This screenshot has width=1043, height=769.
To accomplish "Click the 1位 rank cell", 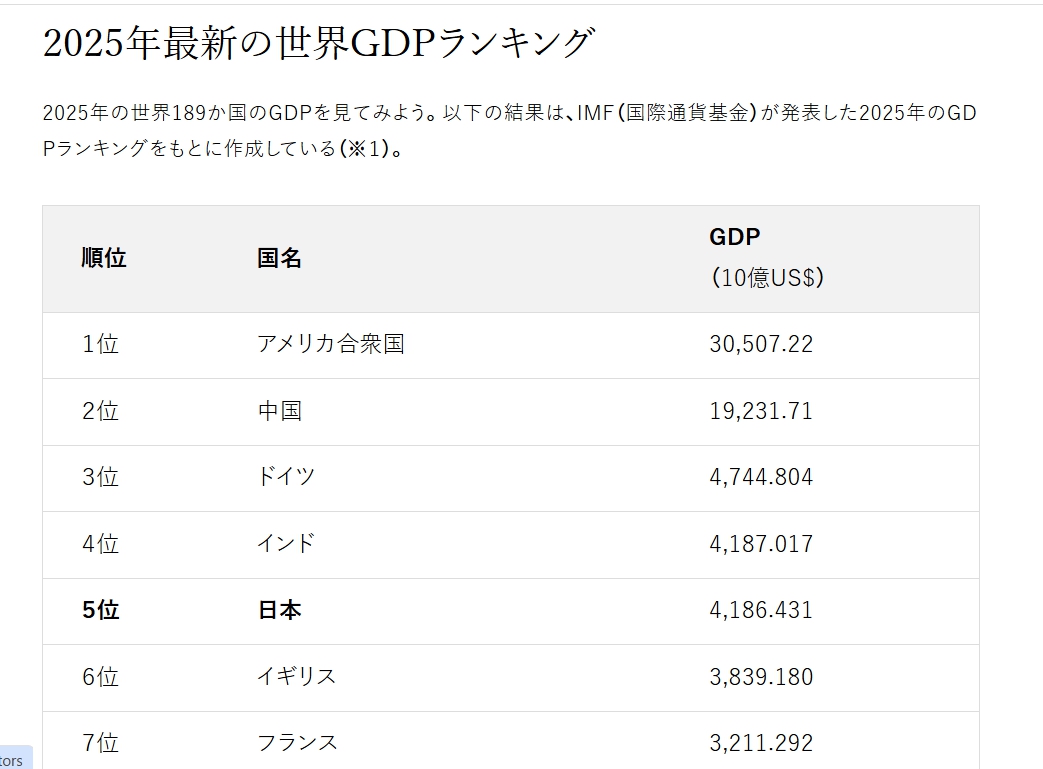I will pyautogui.click(x=100, y=344).
